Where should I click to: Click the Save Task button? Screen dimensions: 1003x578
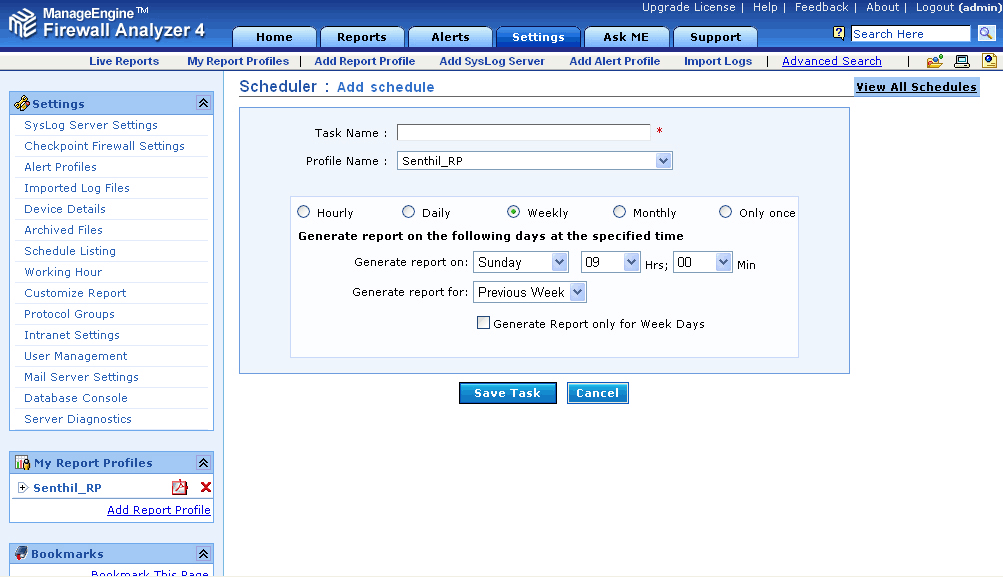click(x=507, y=393)
